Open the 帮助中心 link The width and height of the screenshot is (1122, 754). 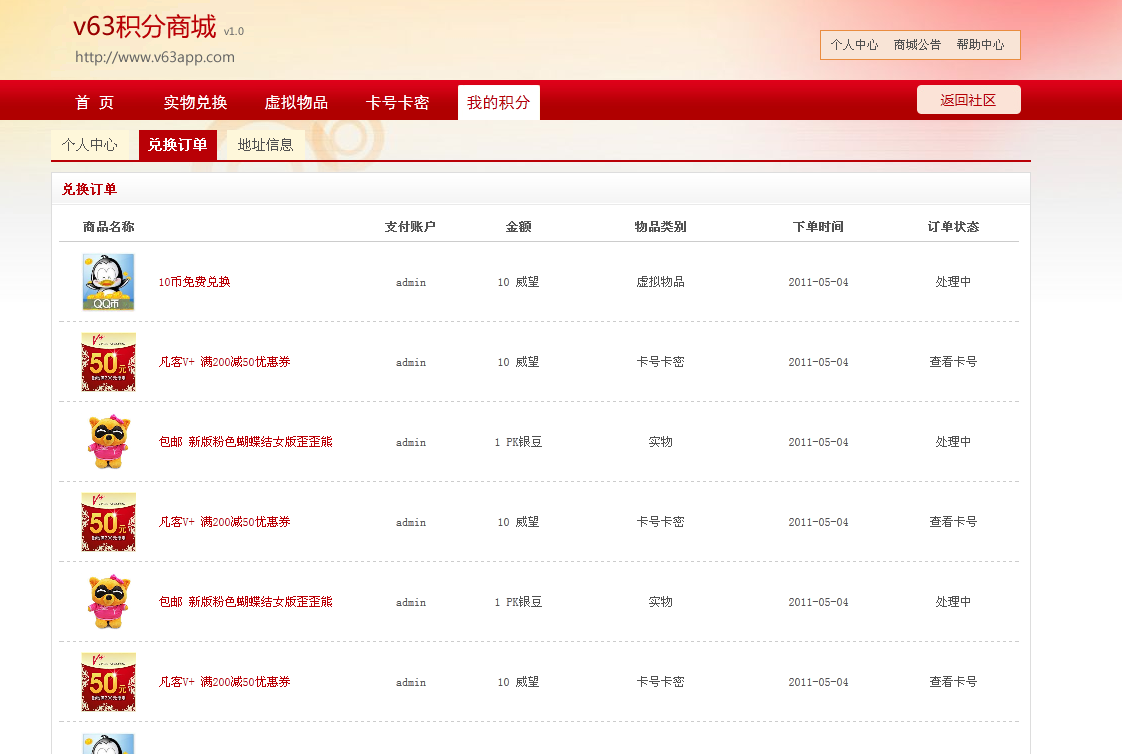pyautogui.click(x=980, y=44)
